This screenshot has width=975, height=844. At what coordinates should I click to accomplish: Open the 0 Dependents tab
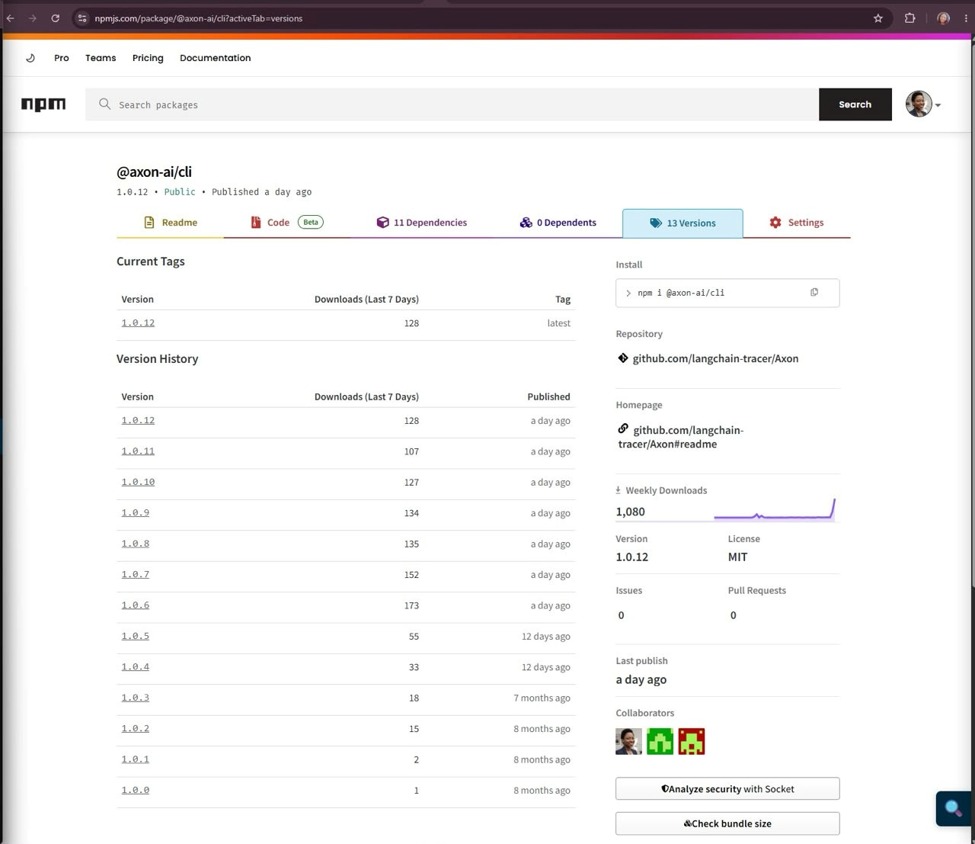click(x=558, y=223)
